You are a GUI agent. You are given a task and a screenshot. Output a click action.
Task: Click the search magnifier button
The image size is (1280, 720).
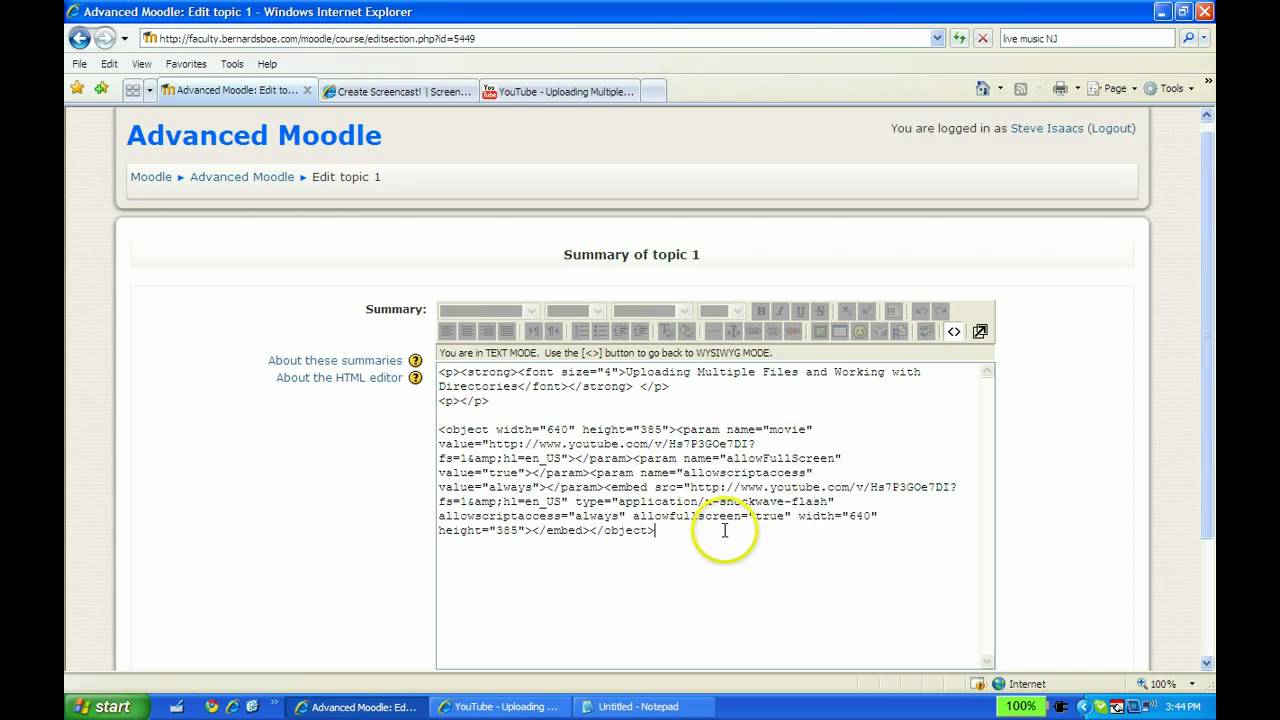1188,38
